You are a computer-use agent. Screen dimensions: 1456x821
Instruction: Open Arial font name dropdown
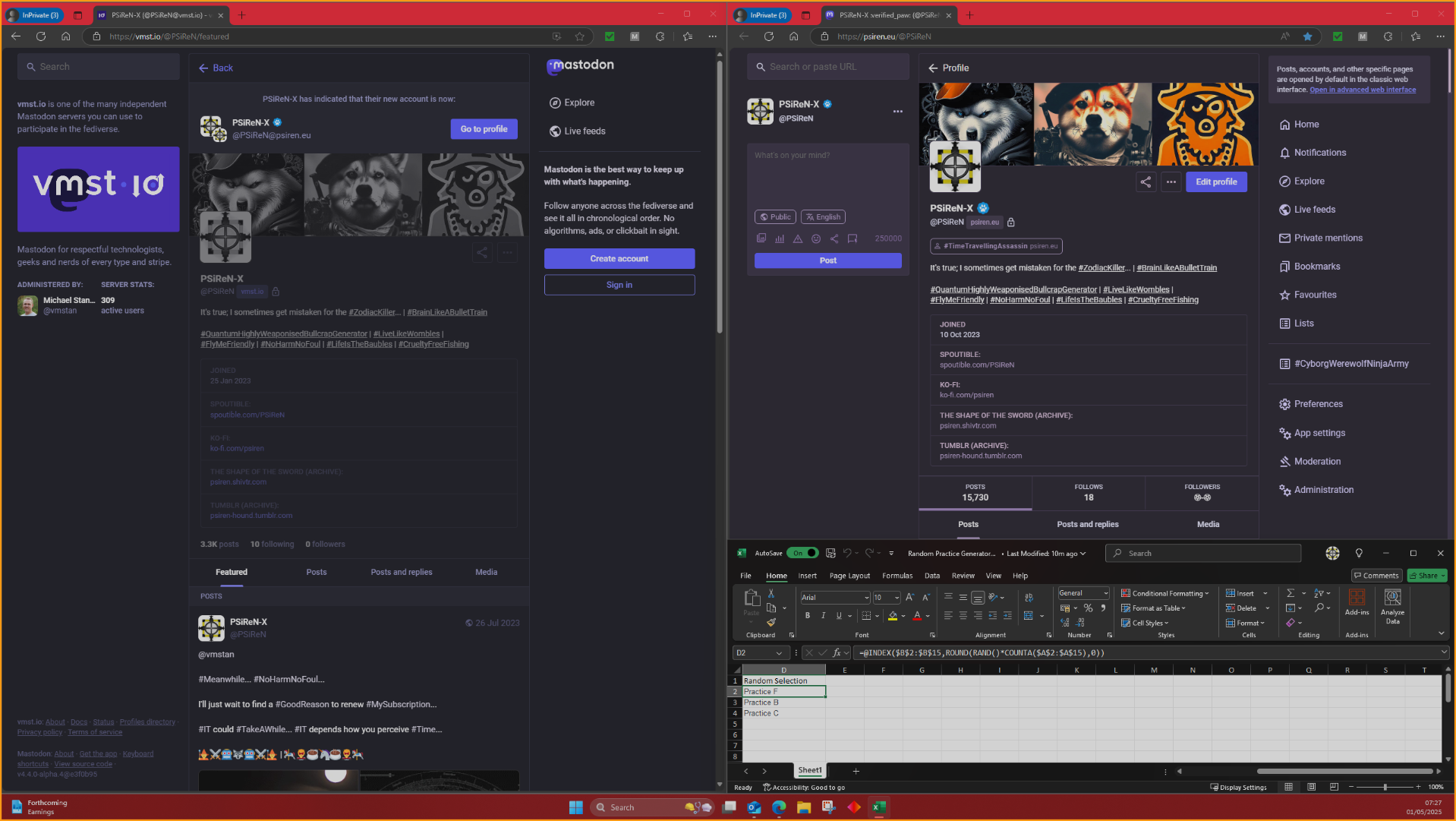(867, 598)
